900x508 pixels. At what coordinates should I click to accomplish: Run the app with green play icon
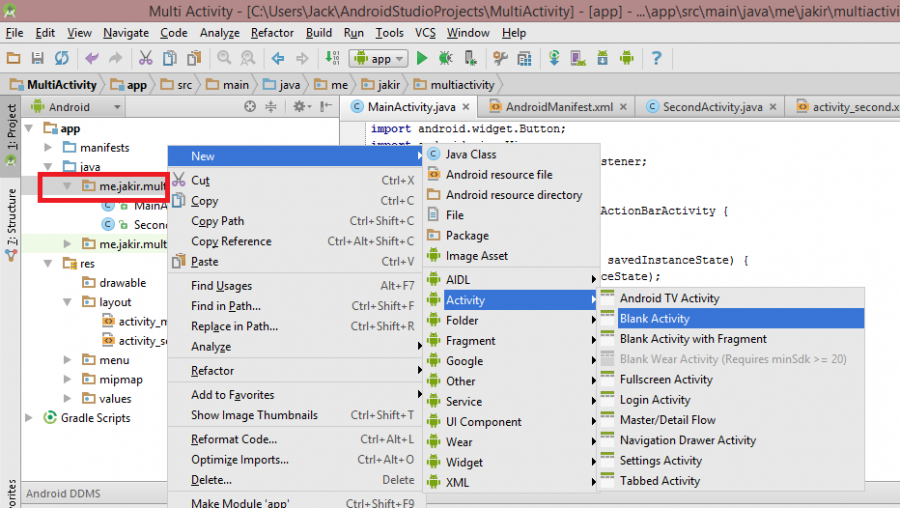[x=422, y=59]
